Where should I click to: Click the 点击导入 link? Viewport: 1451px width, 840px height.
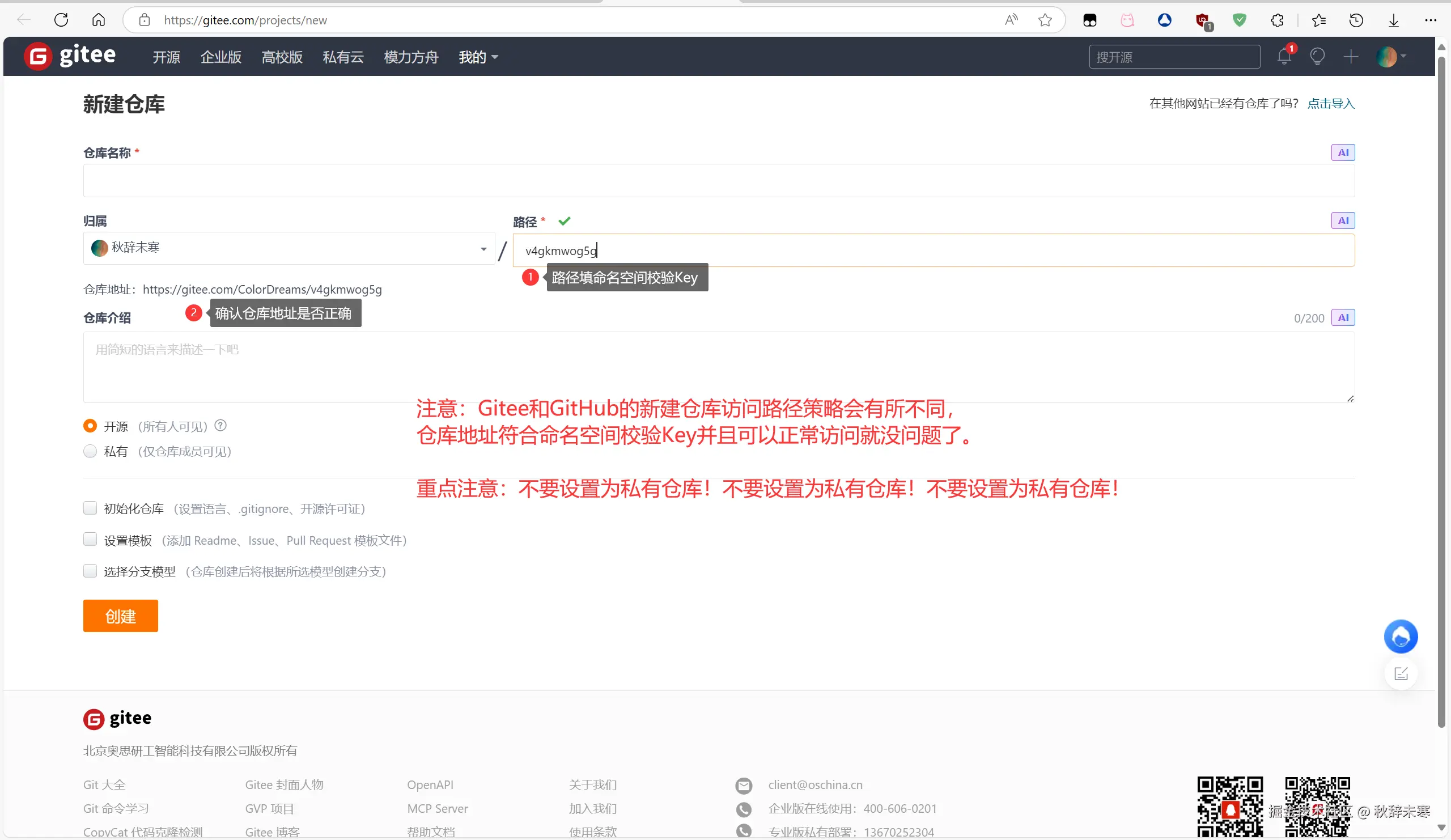coord(1331,104)
